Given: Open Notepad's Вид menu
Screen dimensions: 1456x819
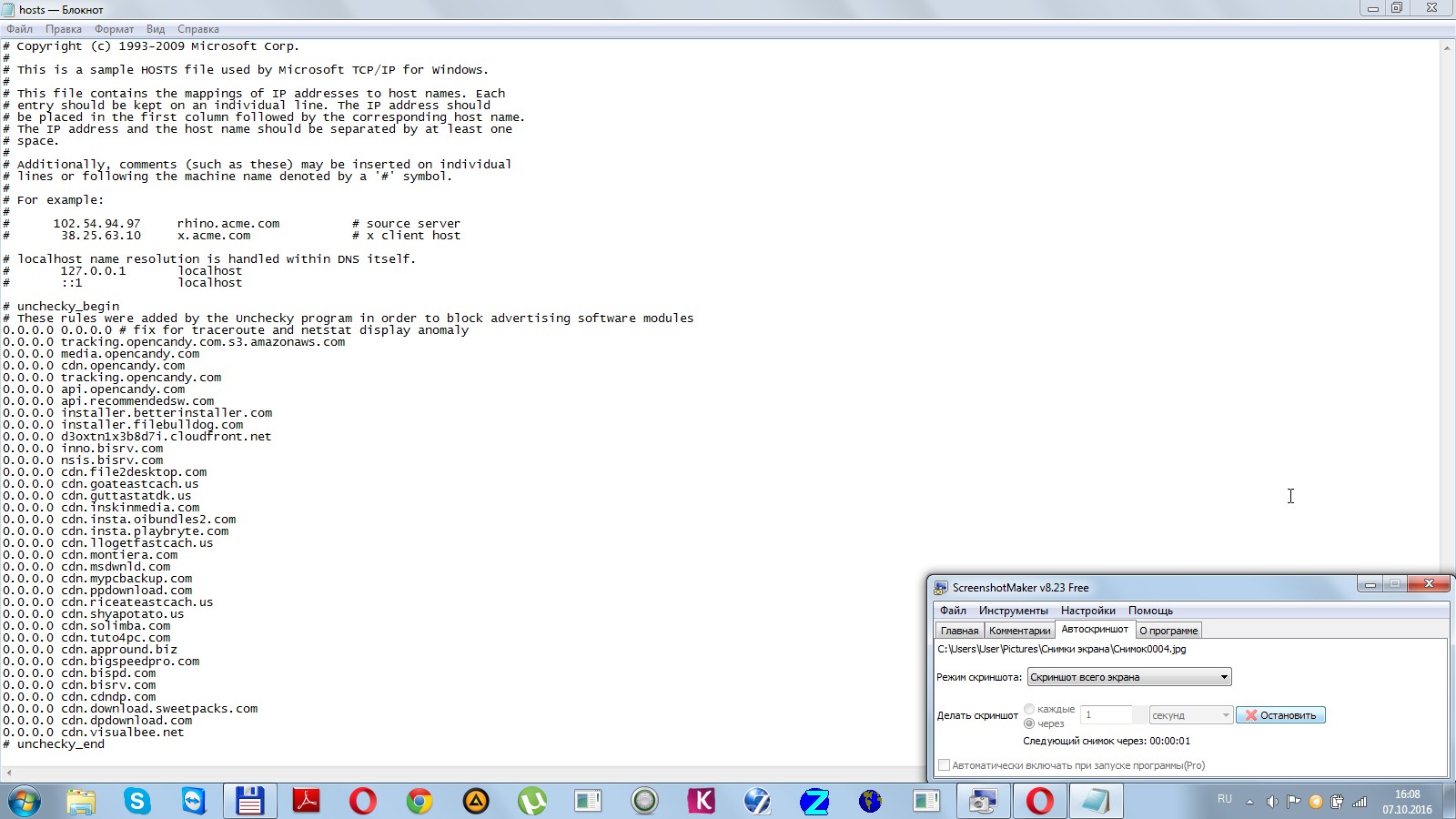Looking at the screenshot, I should 156,29.
